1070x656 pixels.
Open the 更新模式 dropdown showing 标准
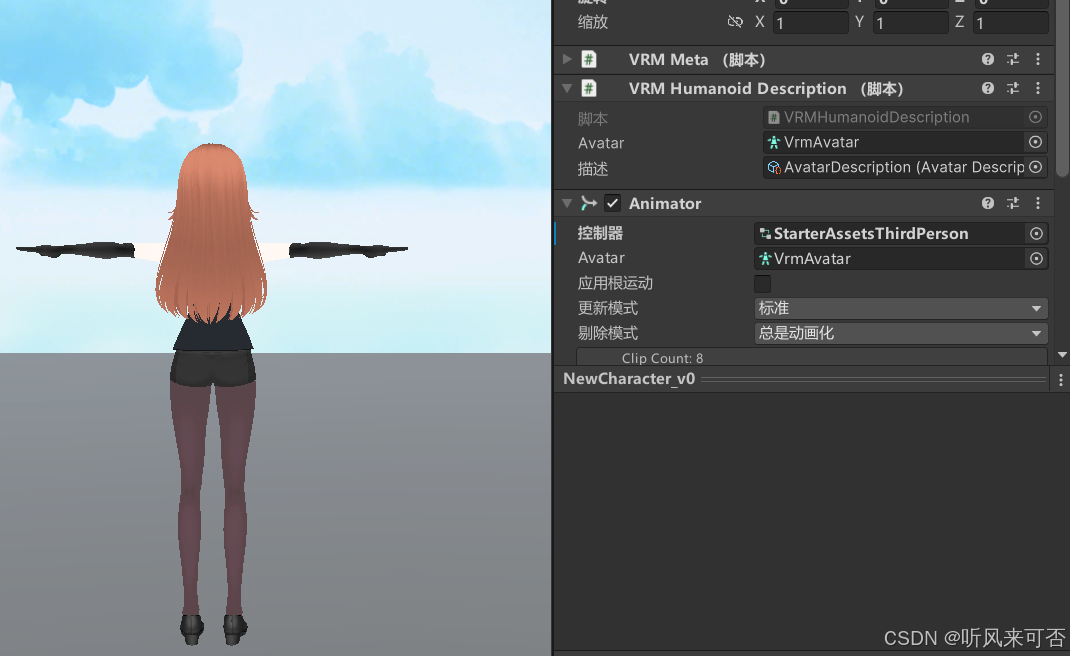point(900,308)
